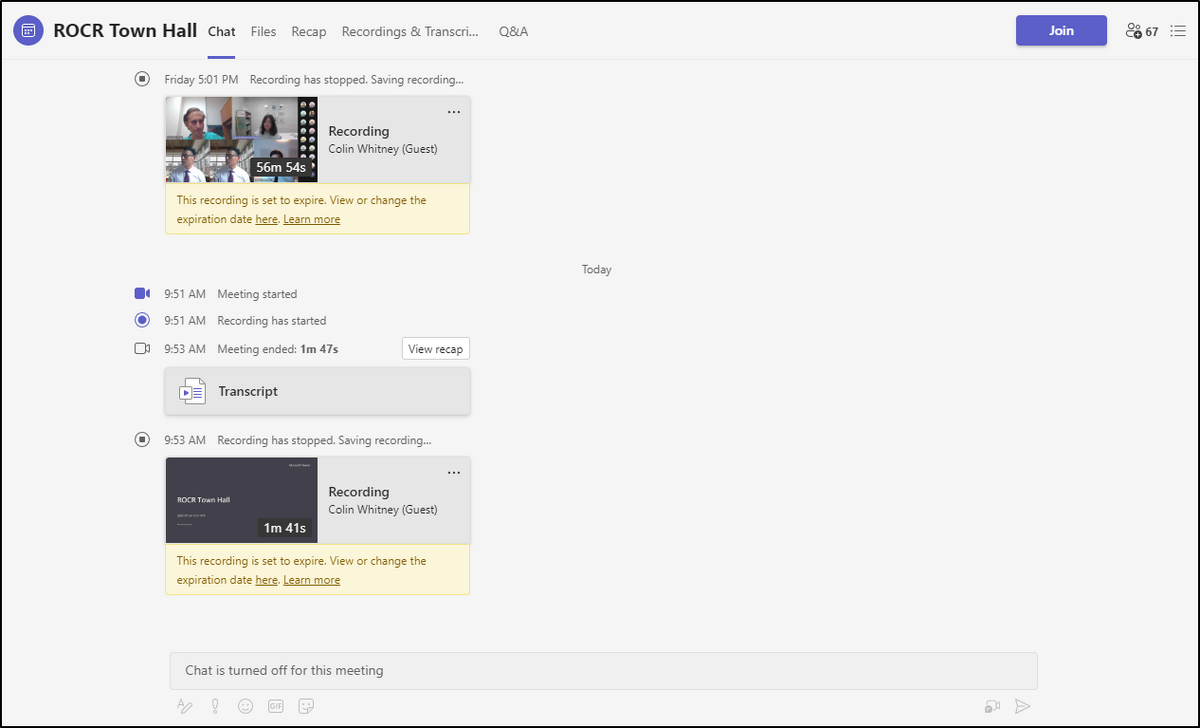1200x728 pixels.
Task: Select the Q&A tab
Action: click(514, 31)
